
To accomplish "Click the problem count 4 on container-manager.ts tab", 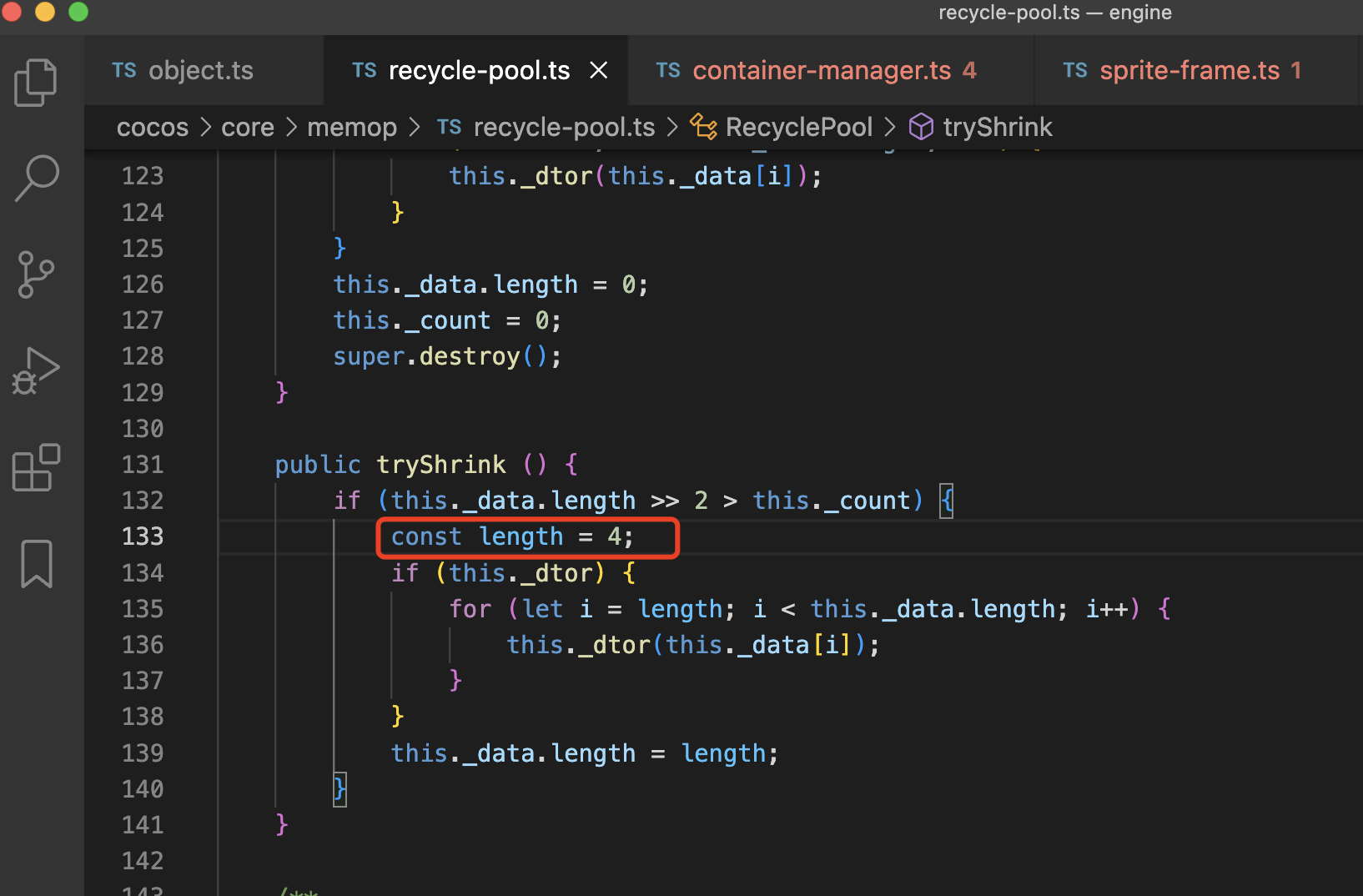I will [969, 71].
